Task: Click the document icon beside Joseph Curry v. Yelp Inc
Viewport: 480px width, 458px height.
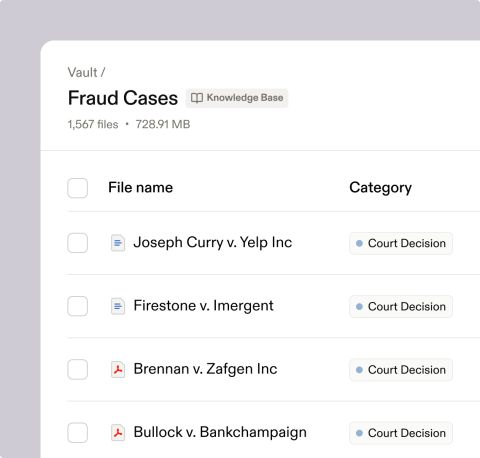Action: point(118,243)
